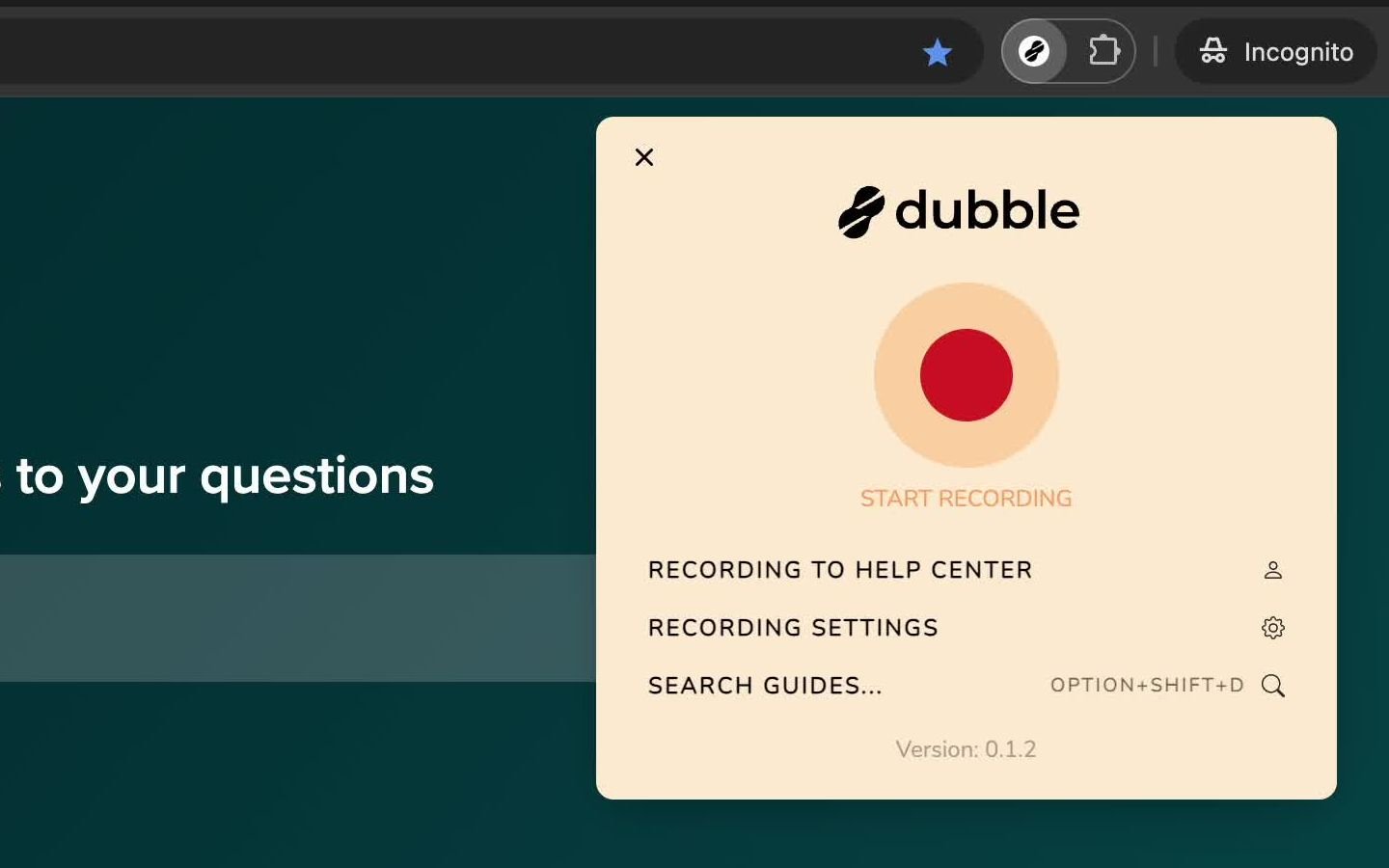This screenshot has width=1389, height=868.
Task: Click the Version 0.1.2 text
Action: pyautogui.click(x=967, y=749)
